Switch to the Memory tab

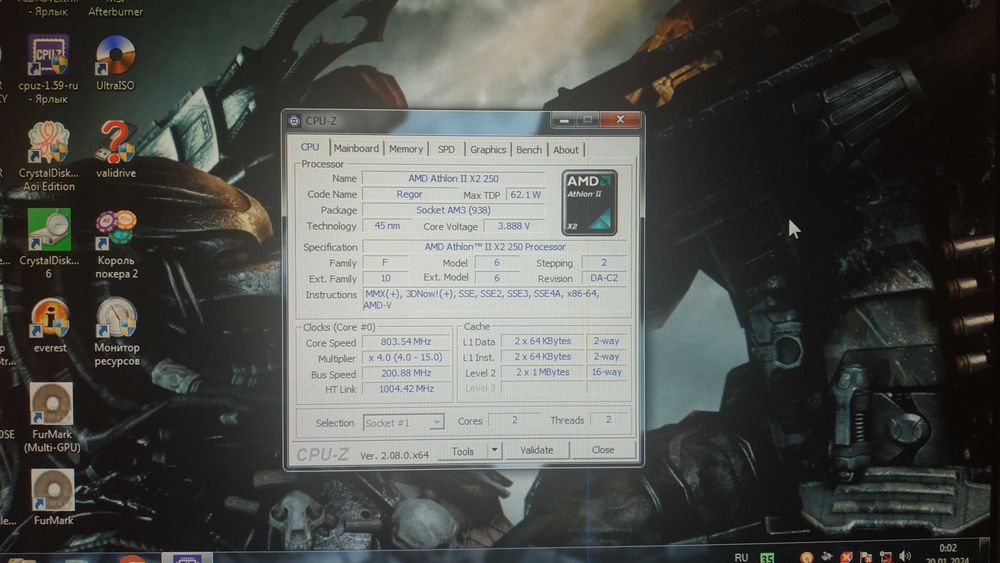click(406, 149)
